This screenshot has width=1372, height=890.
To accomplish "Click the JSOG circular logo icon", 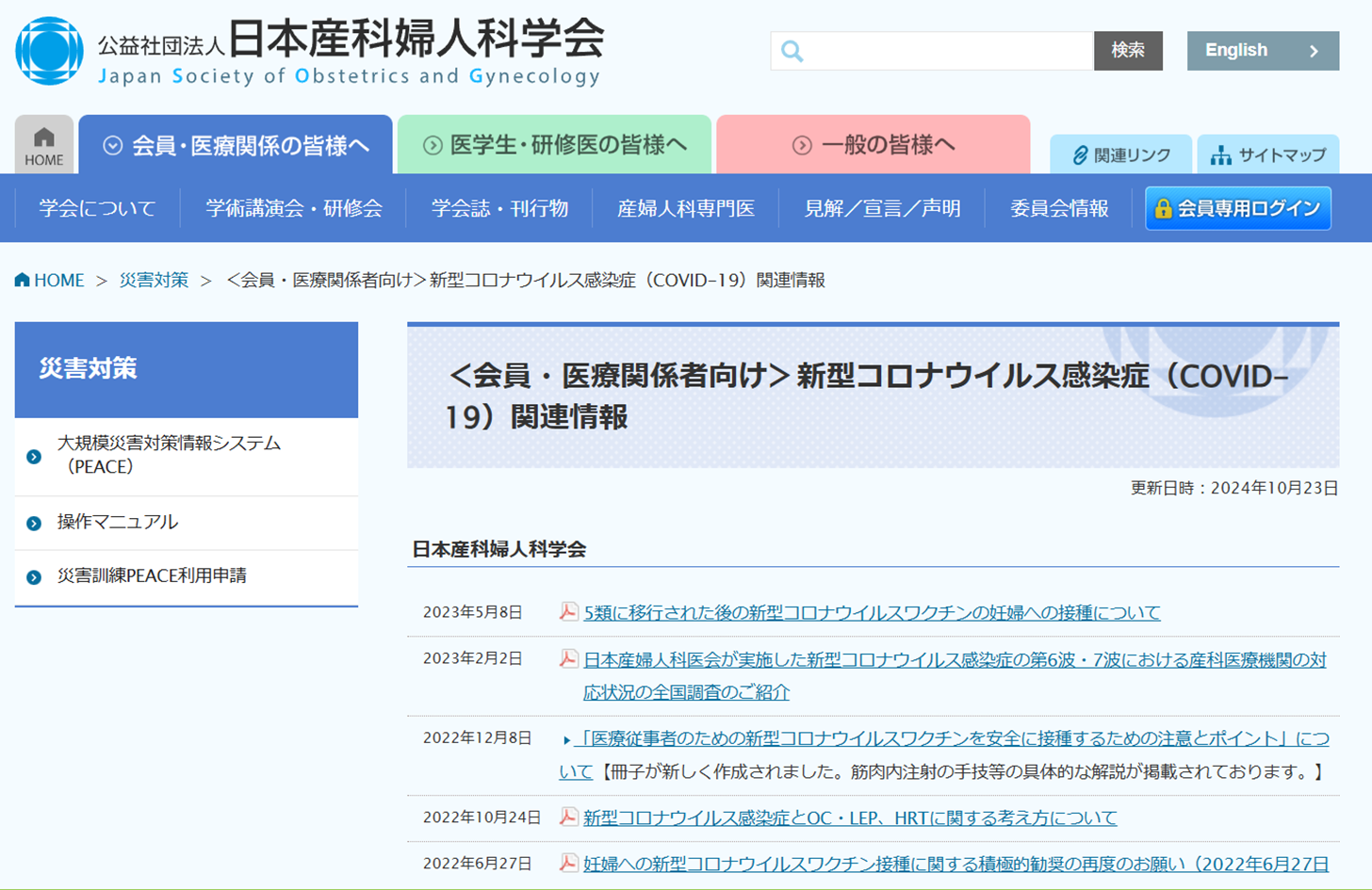I will pyautogui.click(x=49, y=51).
